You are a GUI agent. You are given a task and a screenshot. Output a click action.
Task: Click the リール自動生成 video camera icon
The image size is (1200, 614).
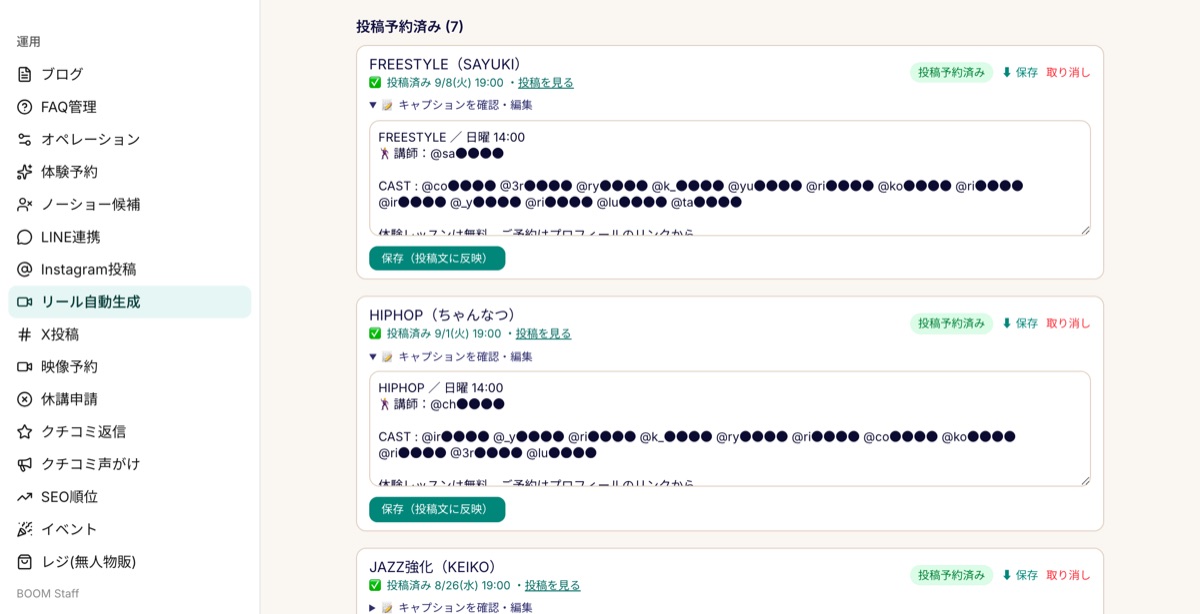click(25, 302)
